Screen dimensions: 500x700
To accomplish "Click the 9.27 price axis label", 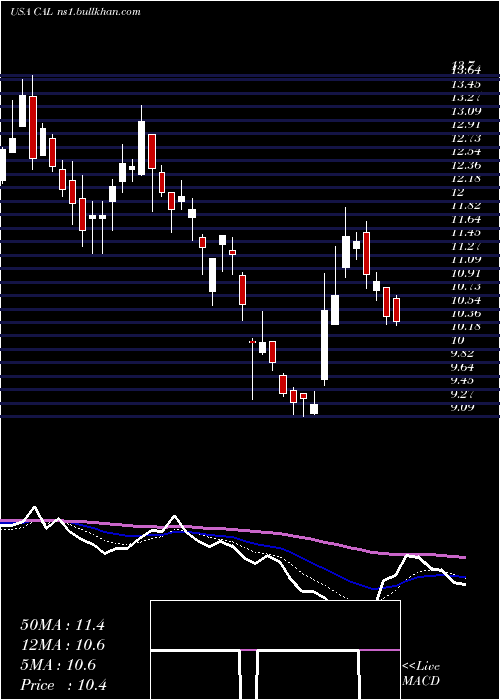I will pos(464,394).
